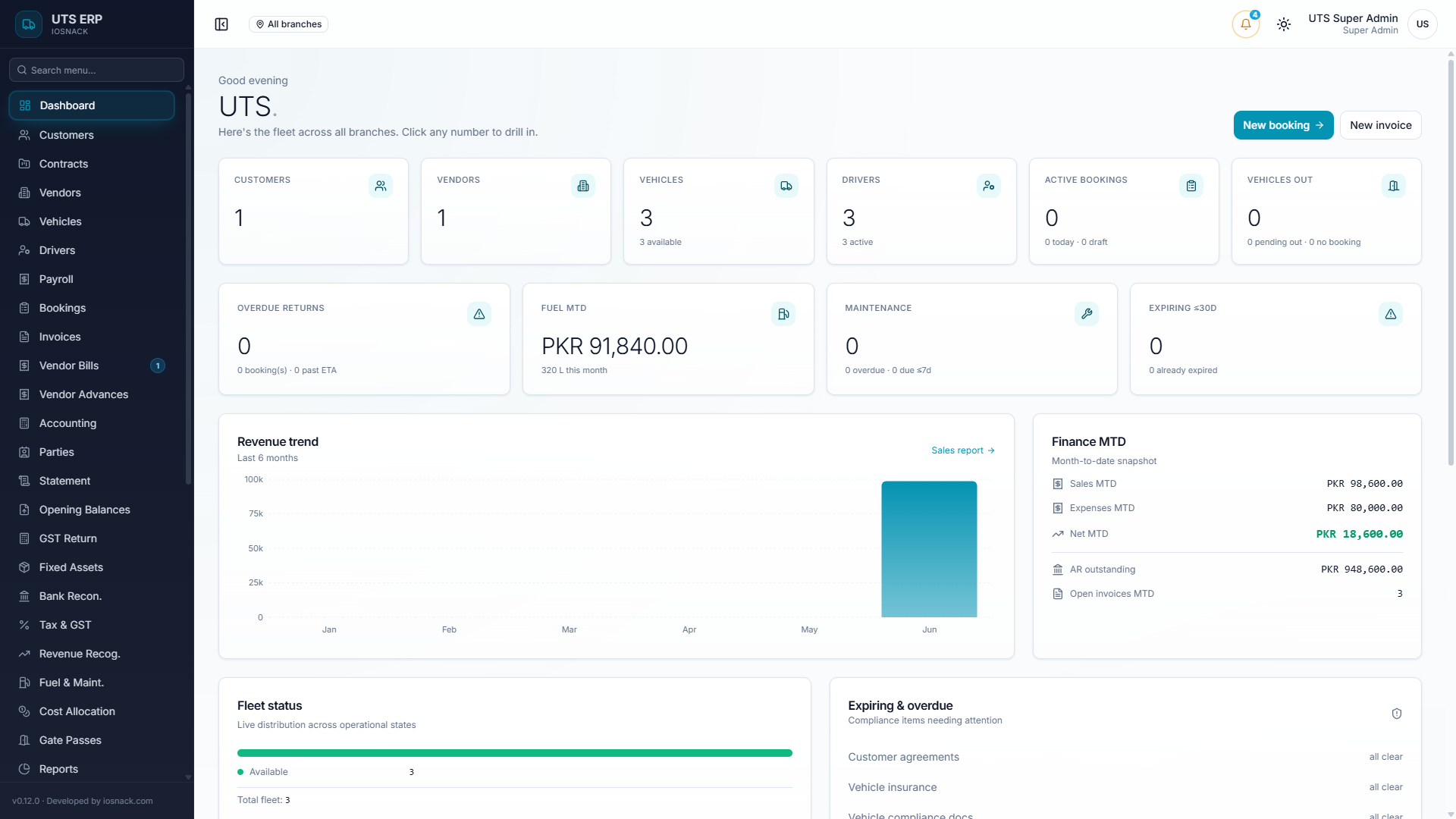Open Vendors in the sidebar
1456x819 pixels.
(92, 193)
